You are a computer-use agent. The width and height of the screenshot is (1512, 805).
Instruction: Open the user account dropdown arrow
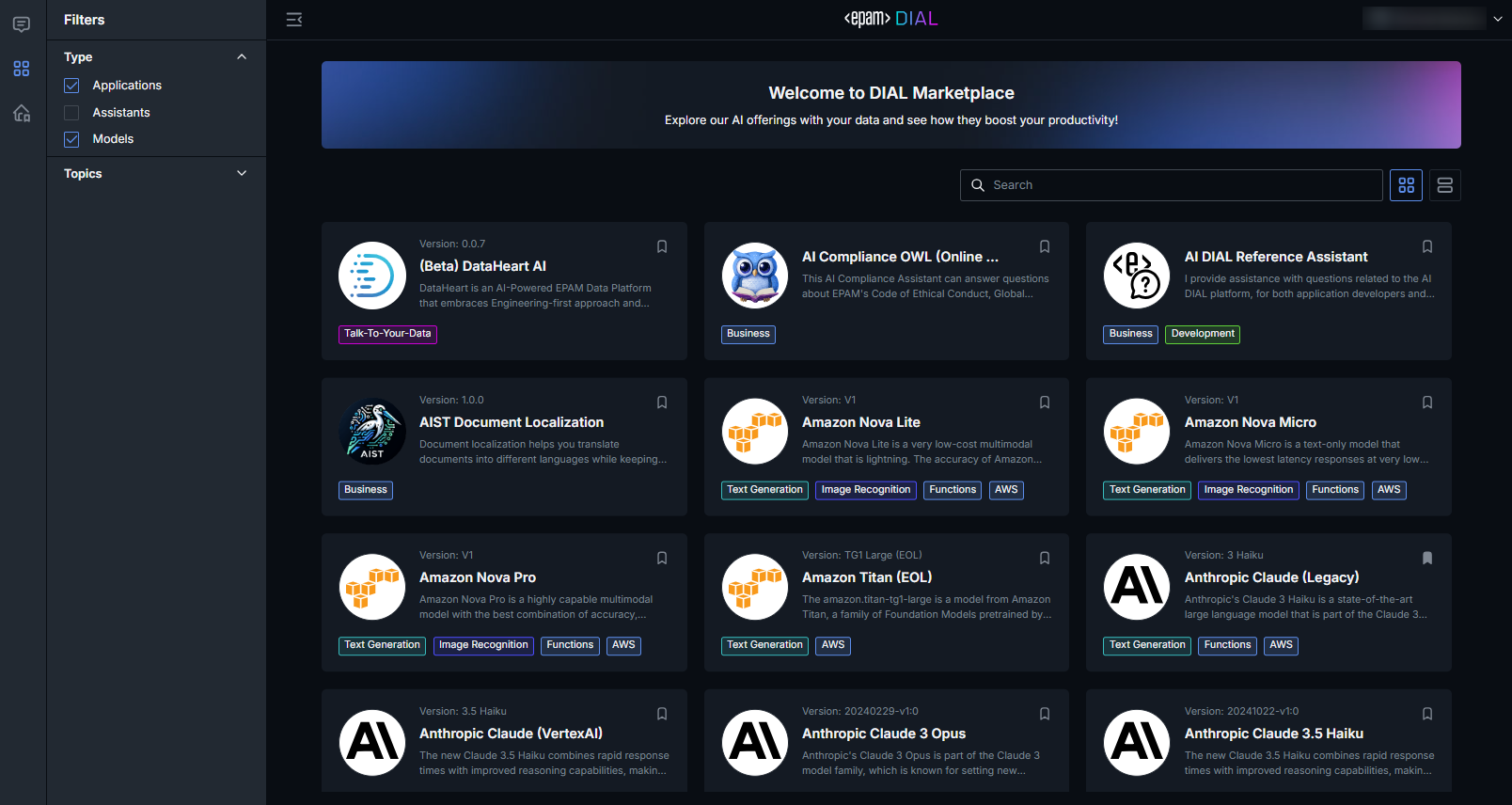1498,19
